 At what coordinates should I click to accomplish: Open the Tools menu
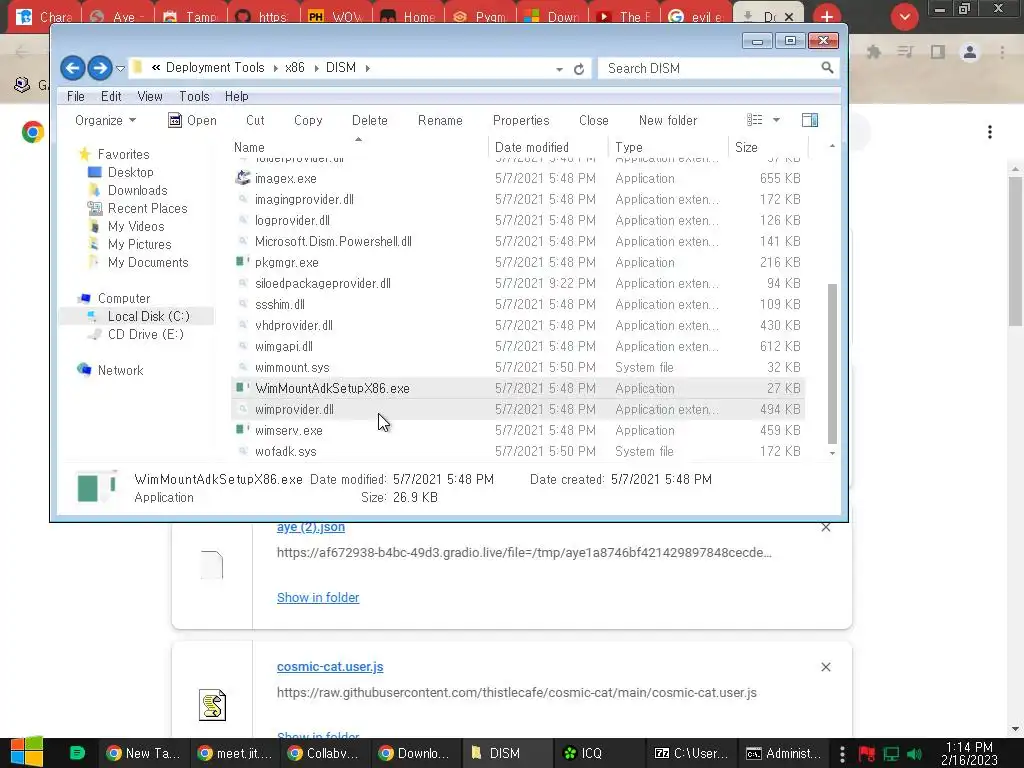coord(195,96)
